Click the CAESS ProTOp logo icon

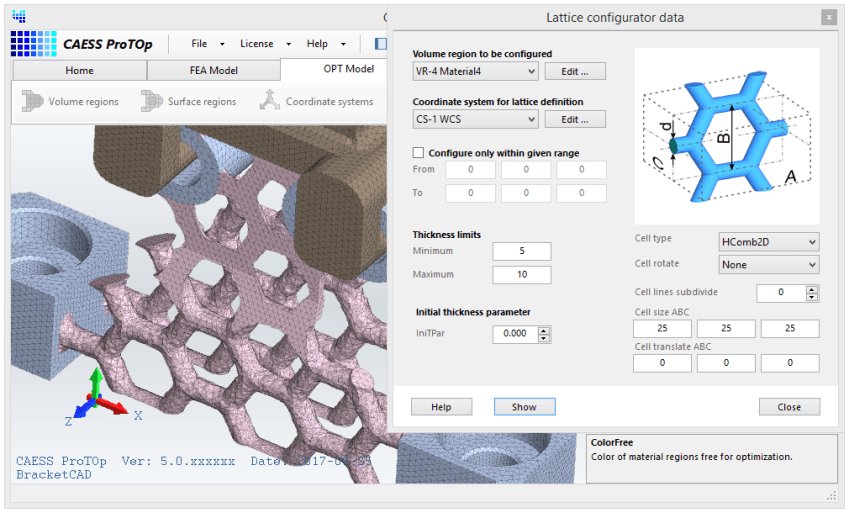[34, 44]
